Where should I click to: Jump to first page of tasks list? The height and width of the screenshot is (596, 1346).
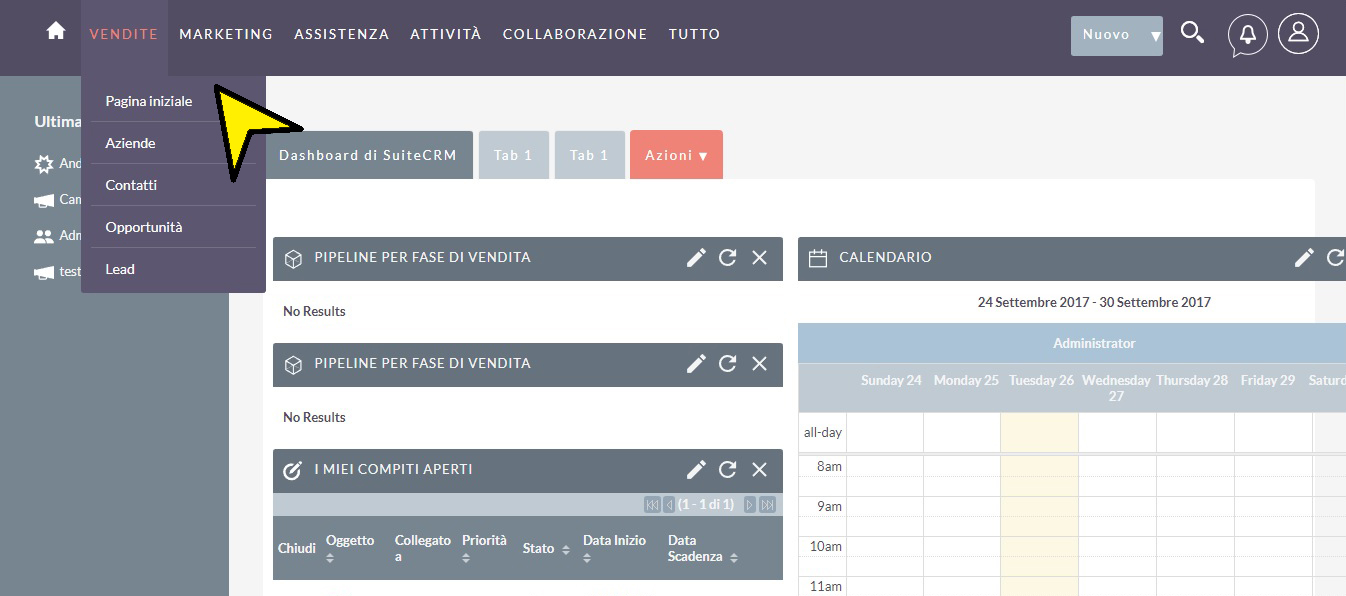[652, 505]
